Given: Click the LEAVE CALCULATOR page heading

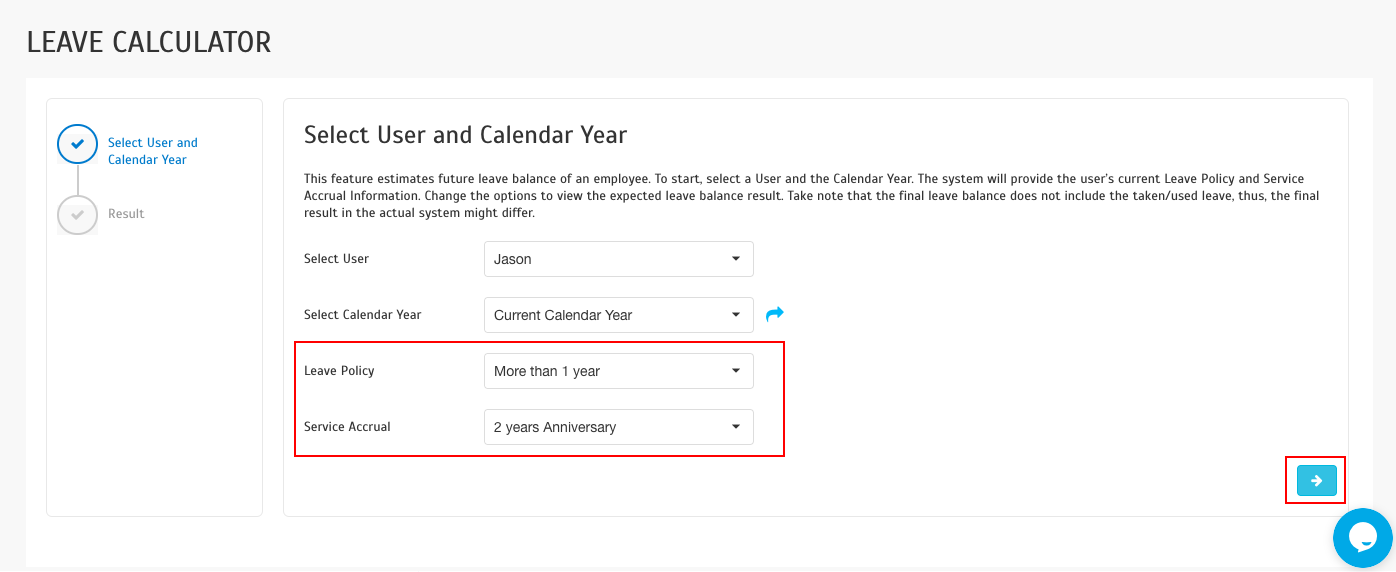Looking at the screenshot, I should [149, 42].
